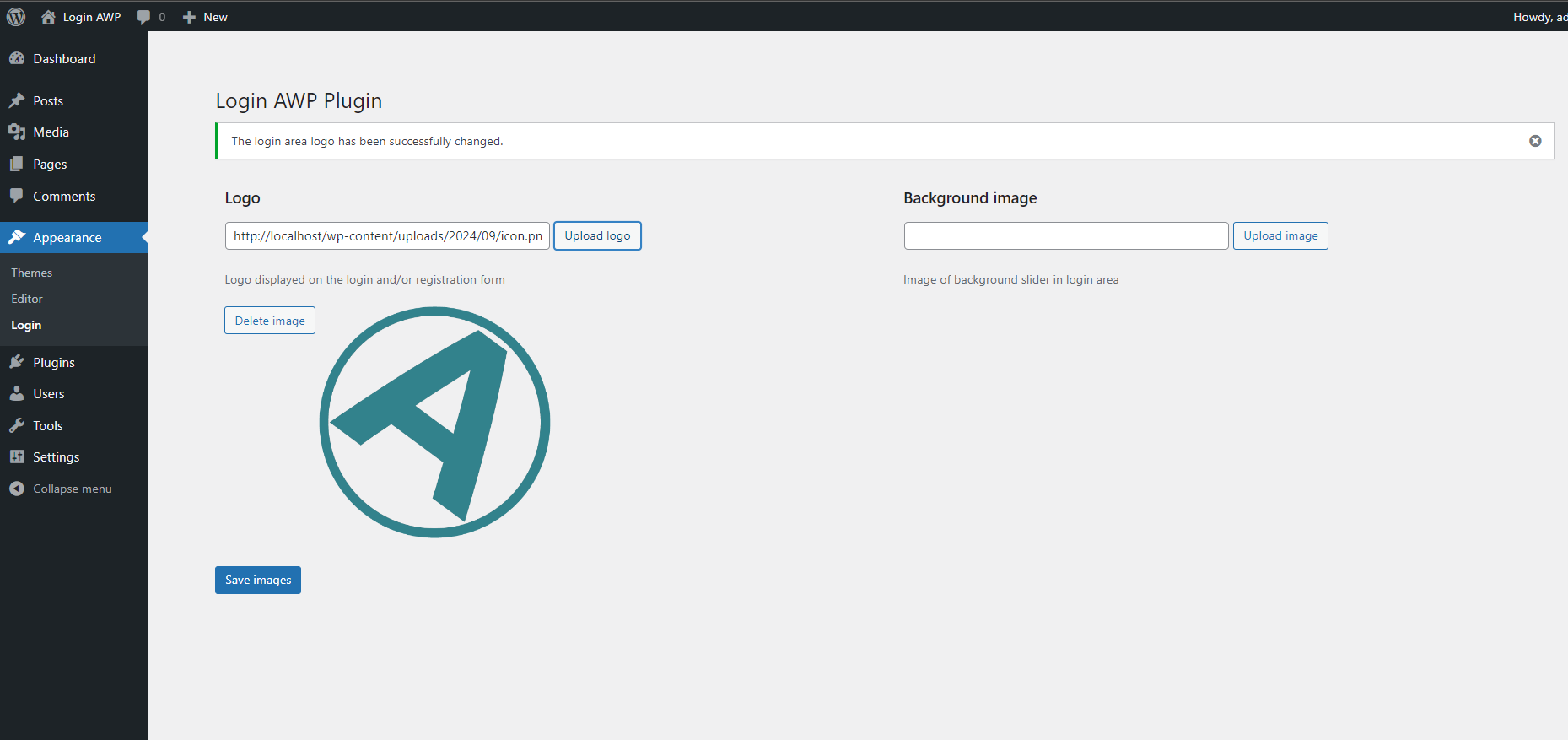Click the Upload logo button
Image resolution: width=1568 pixels, height=740 pixels.
[x=597, y=235]
